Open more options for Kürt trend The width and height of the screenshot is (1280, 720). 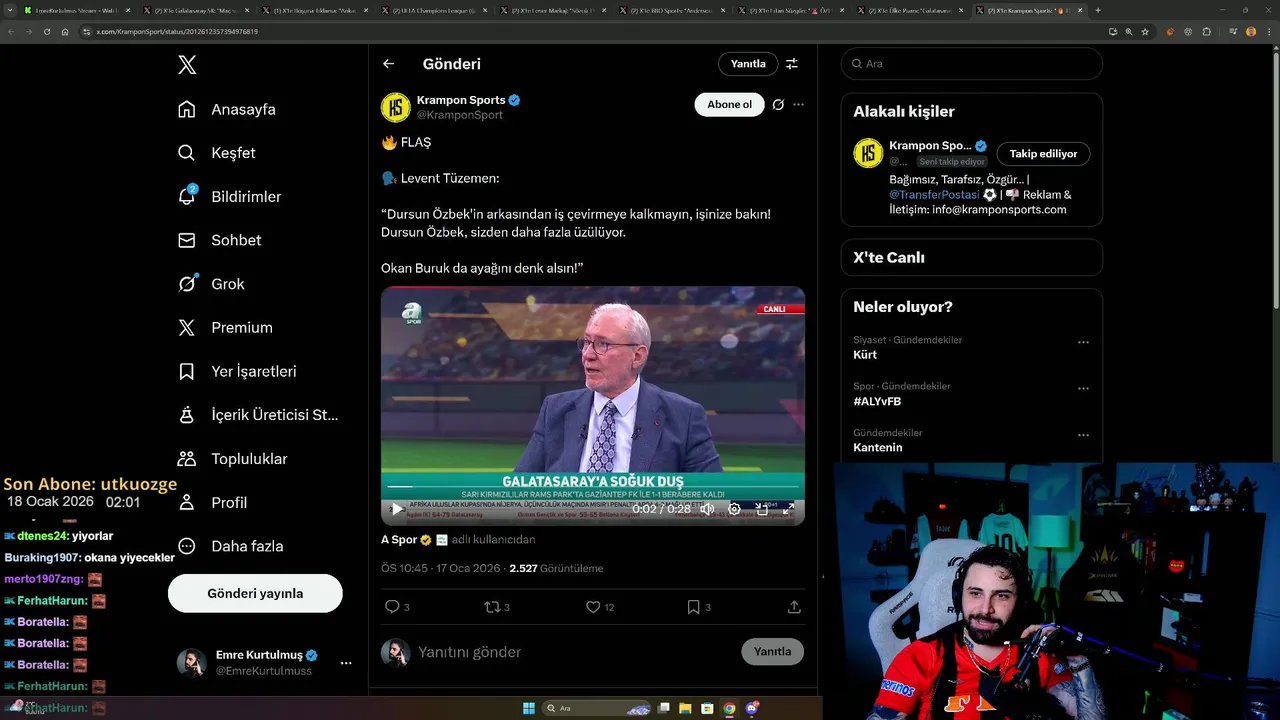[1083, 342]
